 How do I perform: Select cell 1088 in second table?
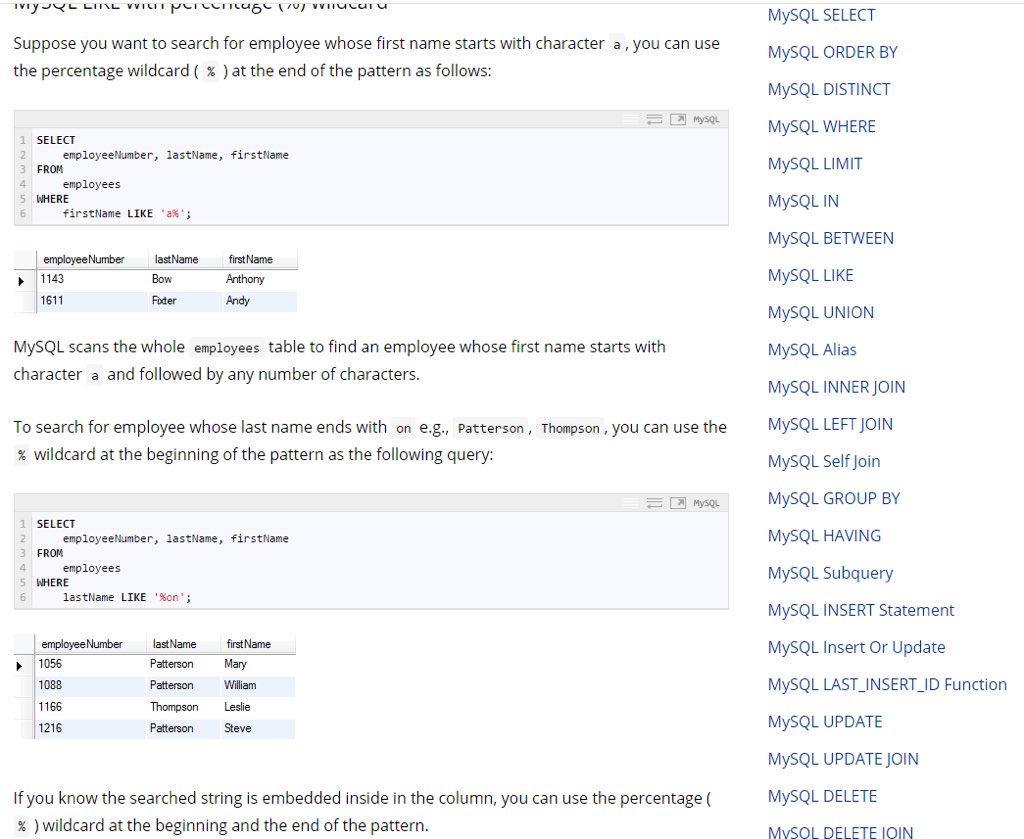(x=50, y=685)
